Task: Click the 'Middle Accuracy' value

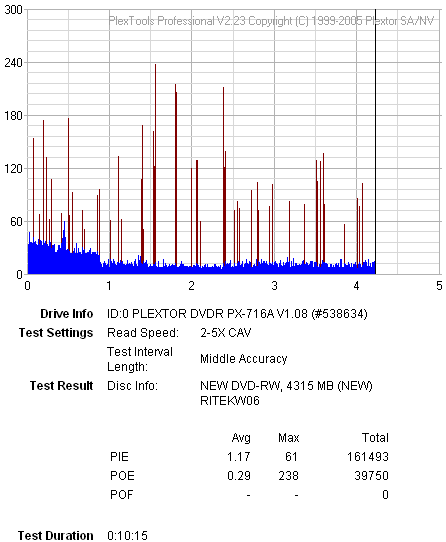Action: 243,359
